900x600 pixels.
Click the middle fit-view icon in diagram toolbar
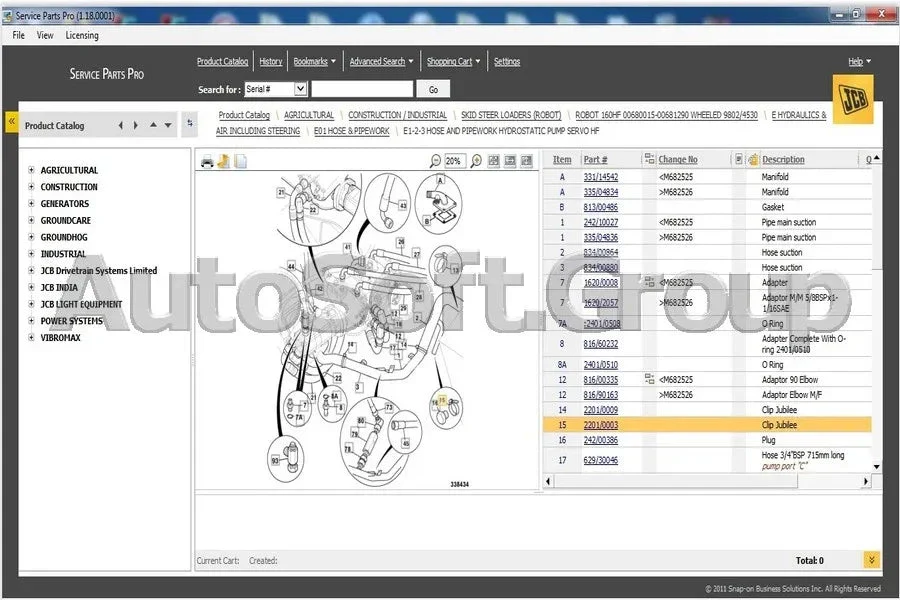pos(510,161)
